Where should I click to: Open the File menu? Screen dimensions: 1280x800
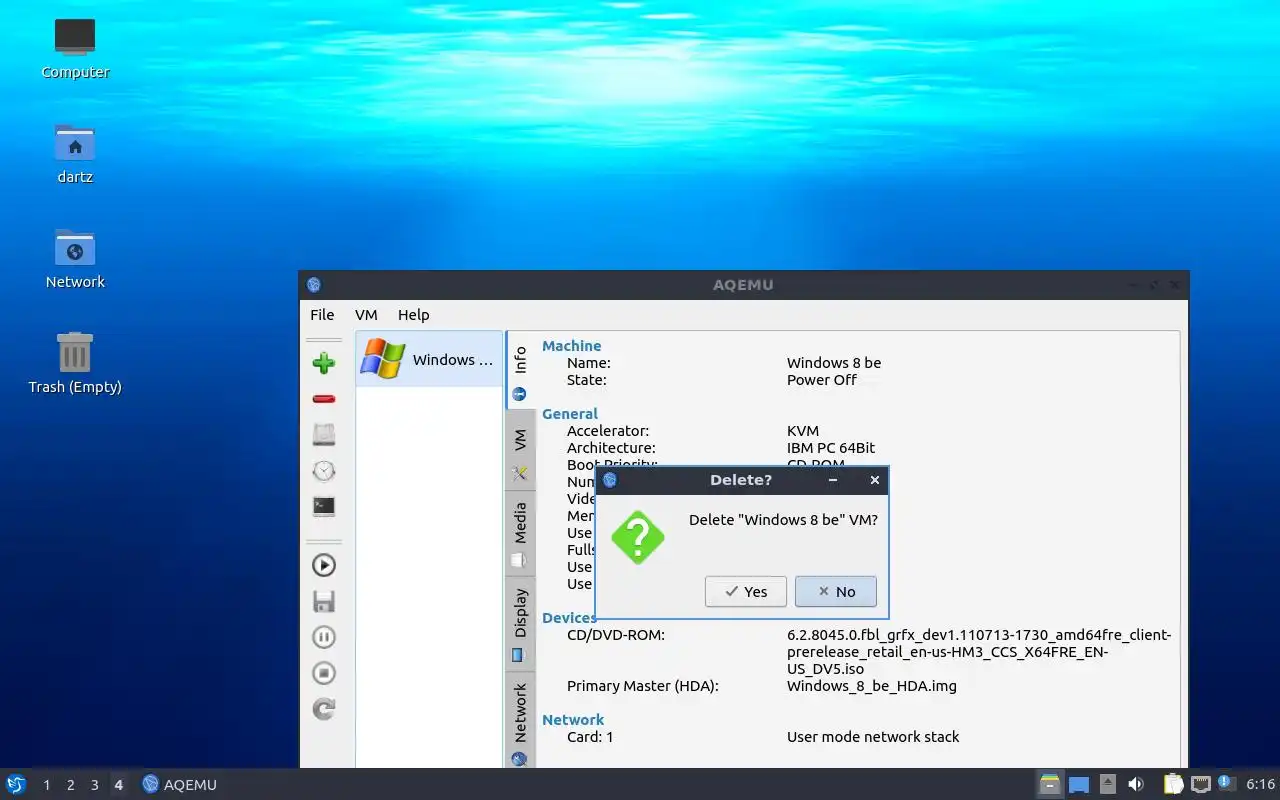point(322,314)
